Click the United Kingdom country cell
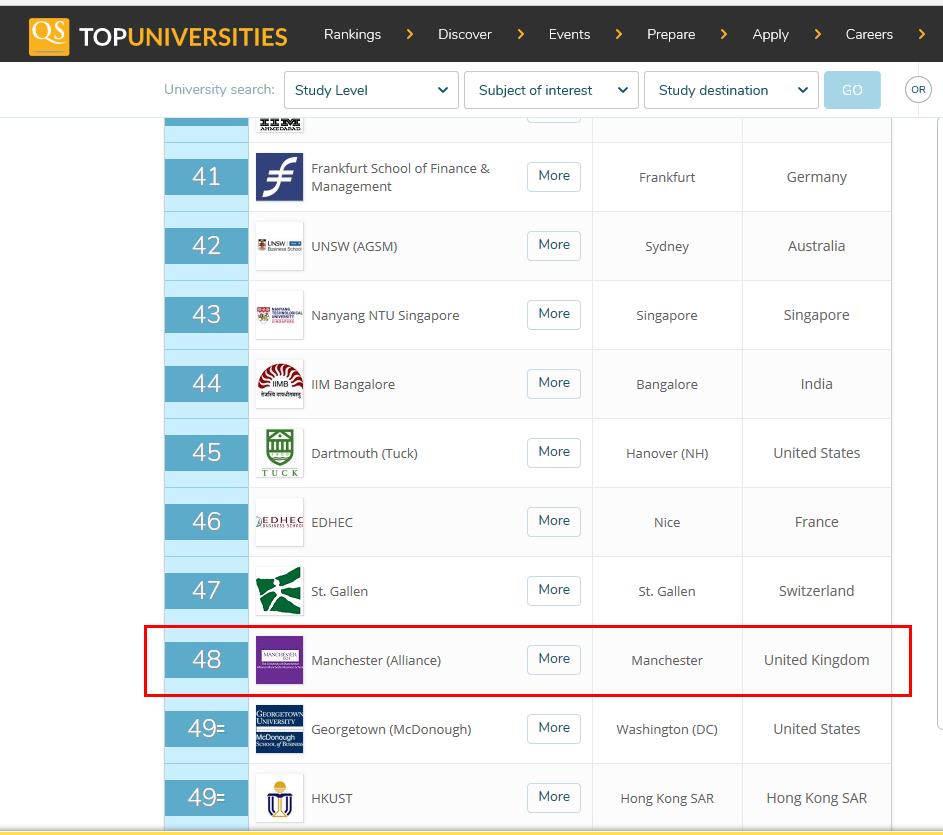This screenshot has width=943, height=835. (817, 660)
